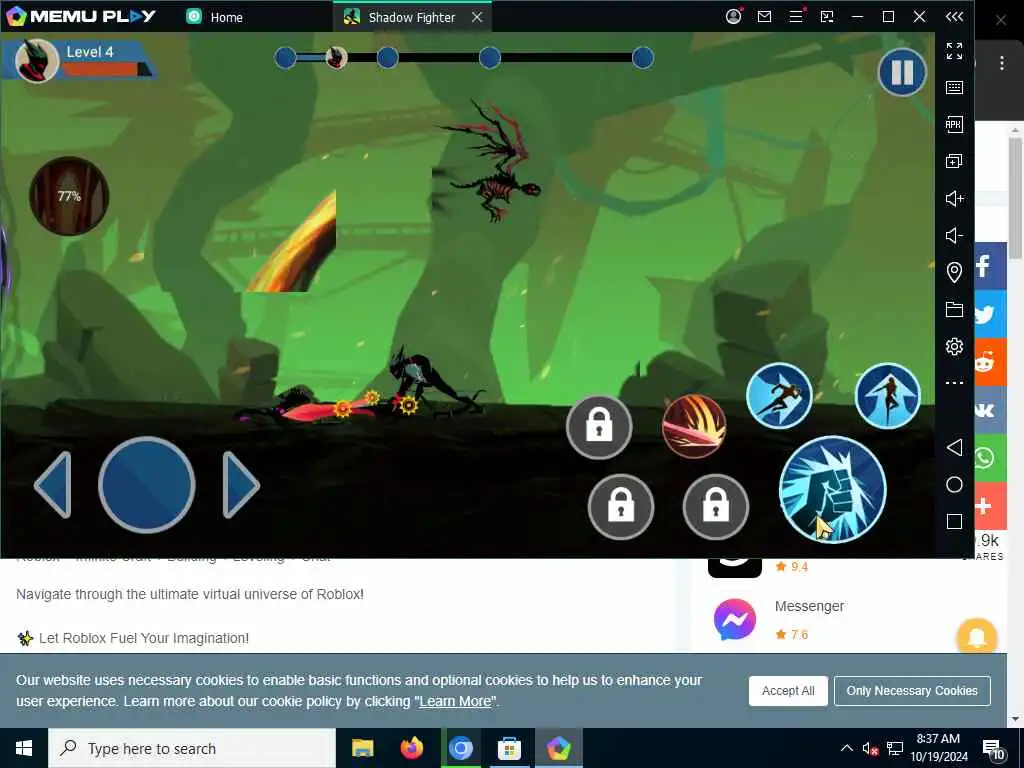Open Firefox from taskbar
1024x768 pixels.
(x=411, y=748)
